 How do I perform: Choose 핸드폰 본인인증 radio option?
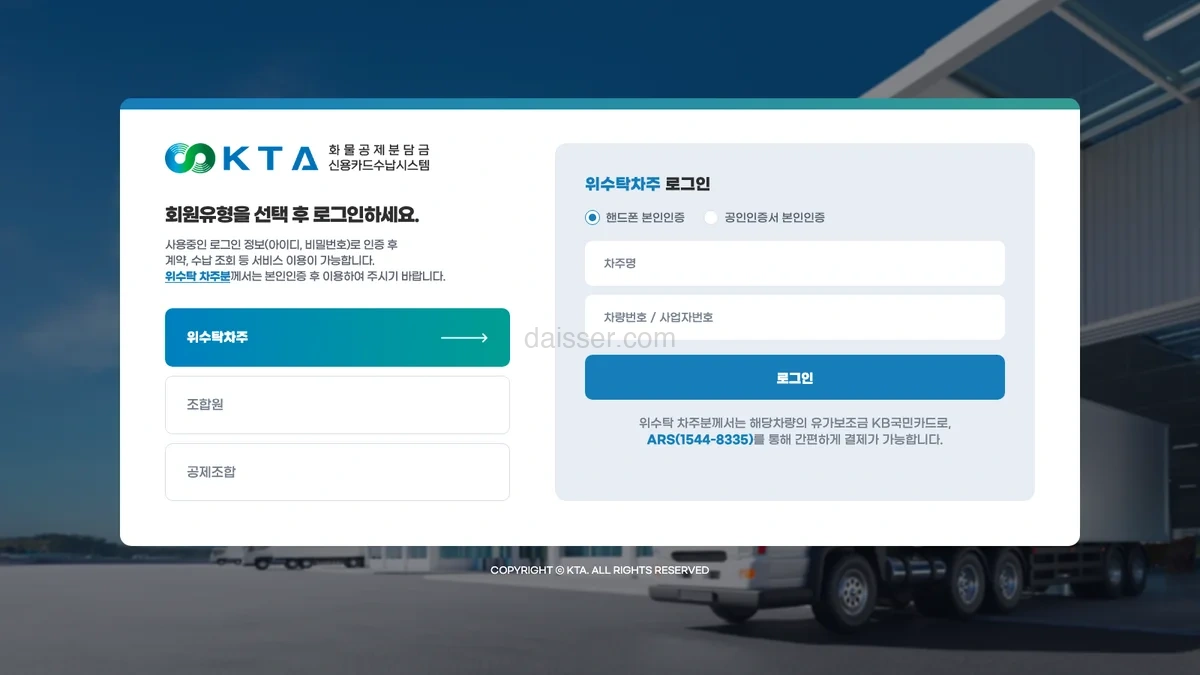pos(593,217)
